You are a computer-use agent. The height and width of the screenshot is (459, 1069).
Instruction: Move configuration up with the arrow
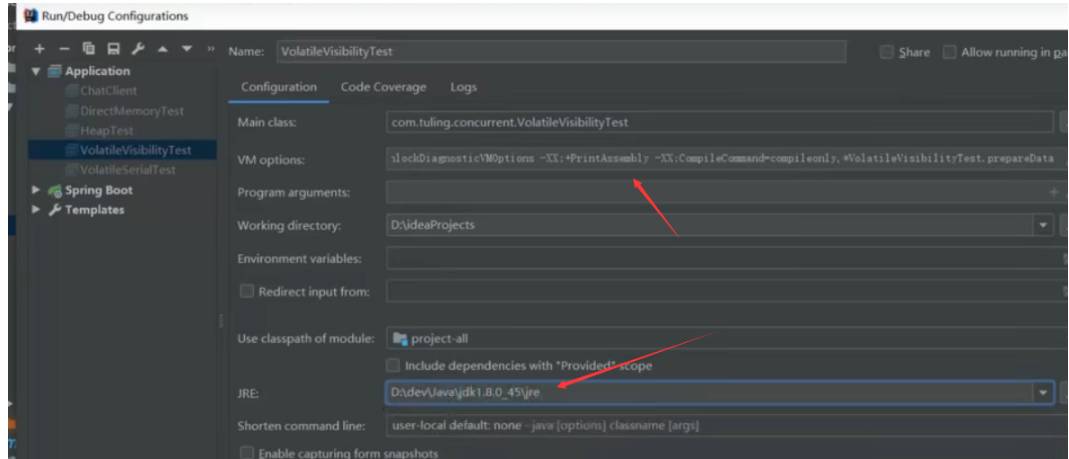[x=162, y=50]
